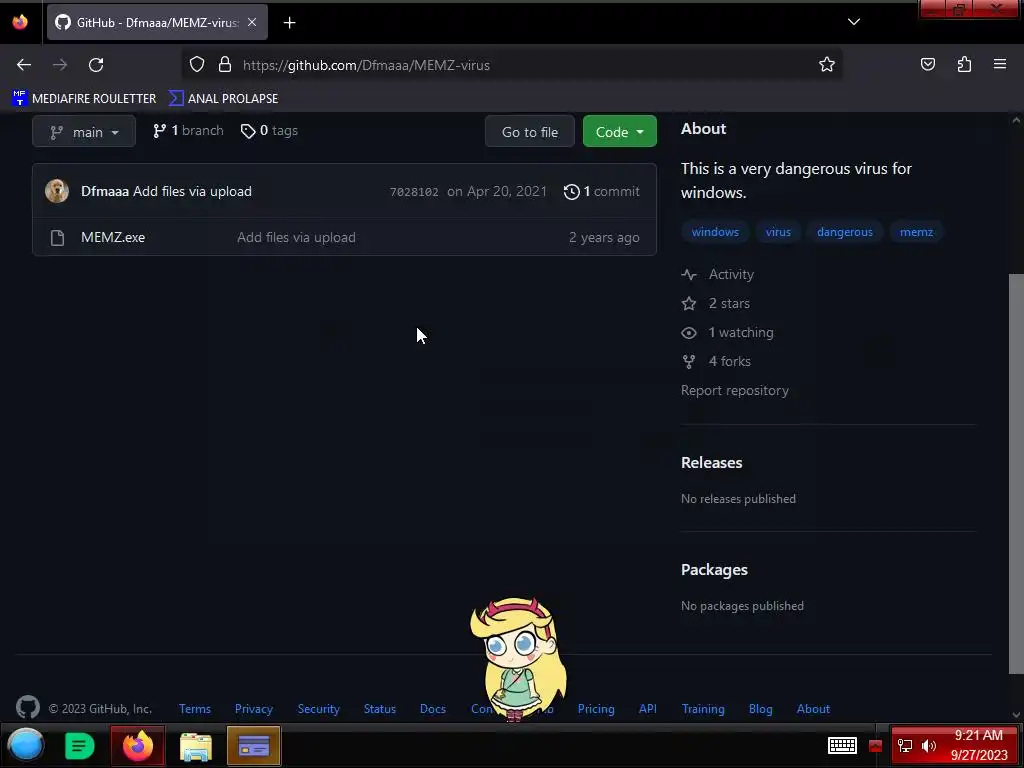This screenshot has height=768, width=1024.
Task: View 4 forks link
Action: (716, 361)
